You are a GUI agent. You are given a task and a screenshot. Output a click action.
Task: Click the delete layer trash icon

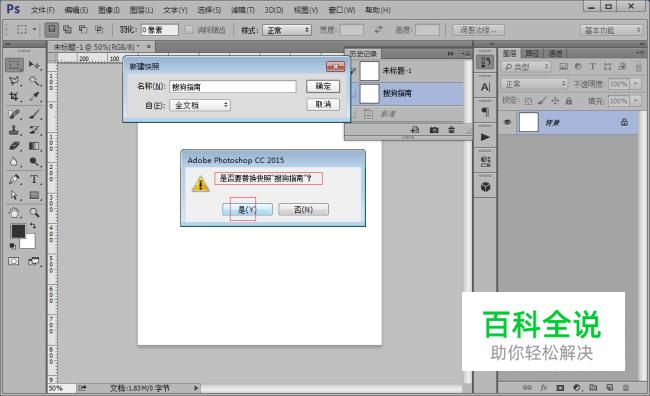(626, 388)
